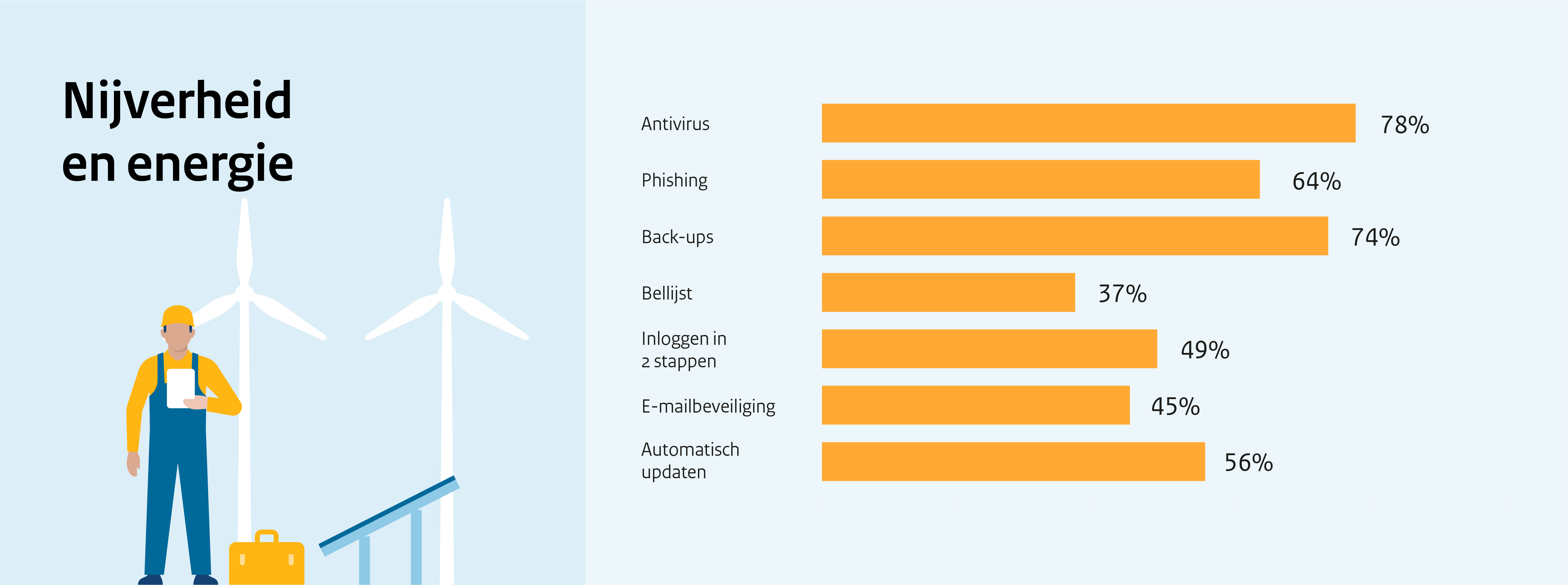Select the yellow toolbox illustration
The image size is (1568, 585).
tap(267, 558)
